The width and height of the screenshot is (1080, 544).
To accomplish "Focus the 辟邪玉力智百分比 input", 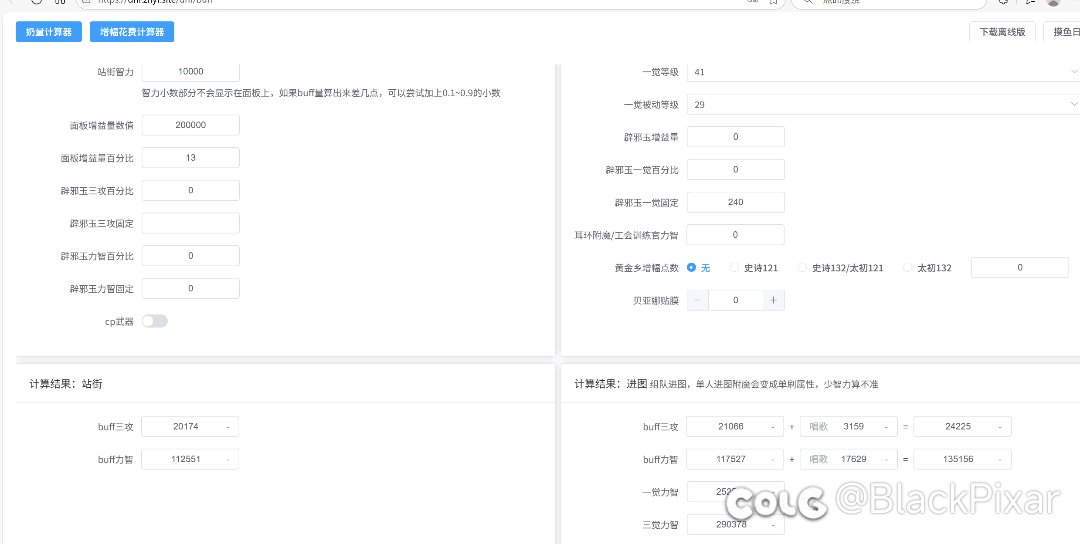I will click(191, 255).
